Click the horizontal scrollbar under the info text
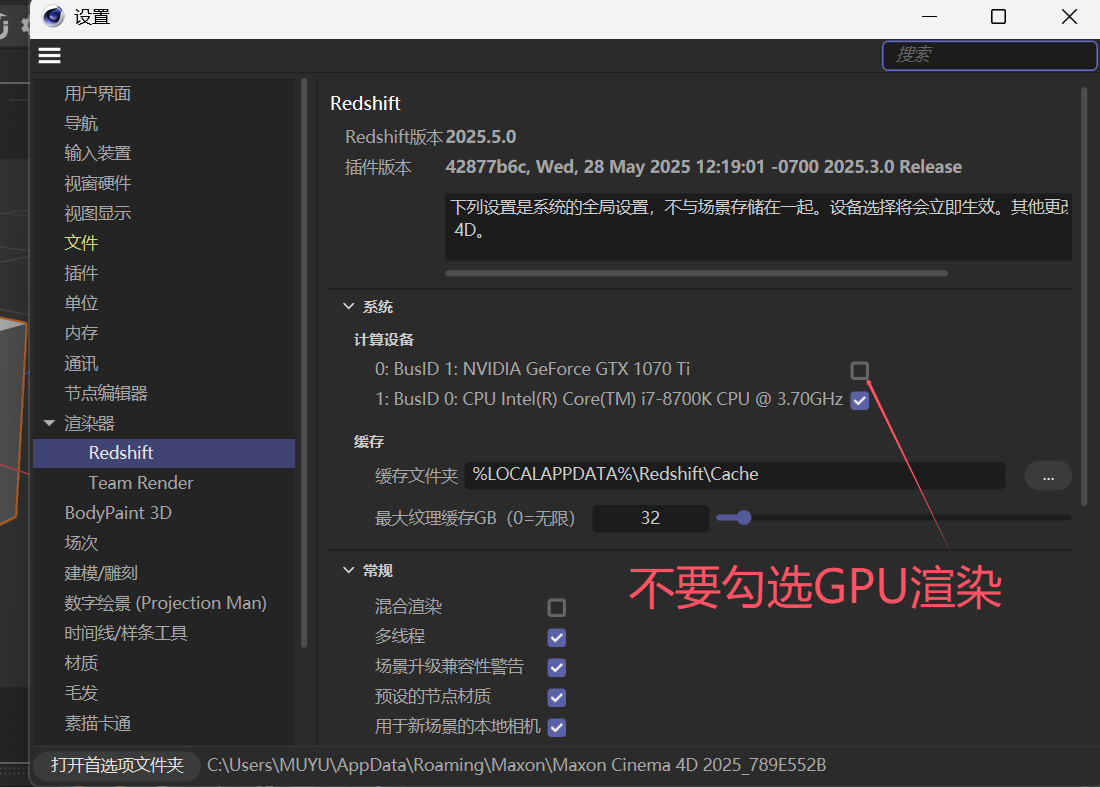Screen dimensions: 1100x787 [x=696, y=273]
